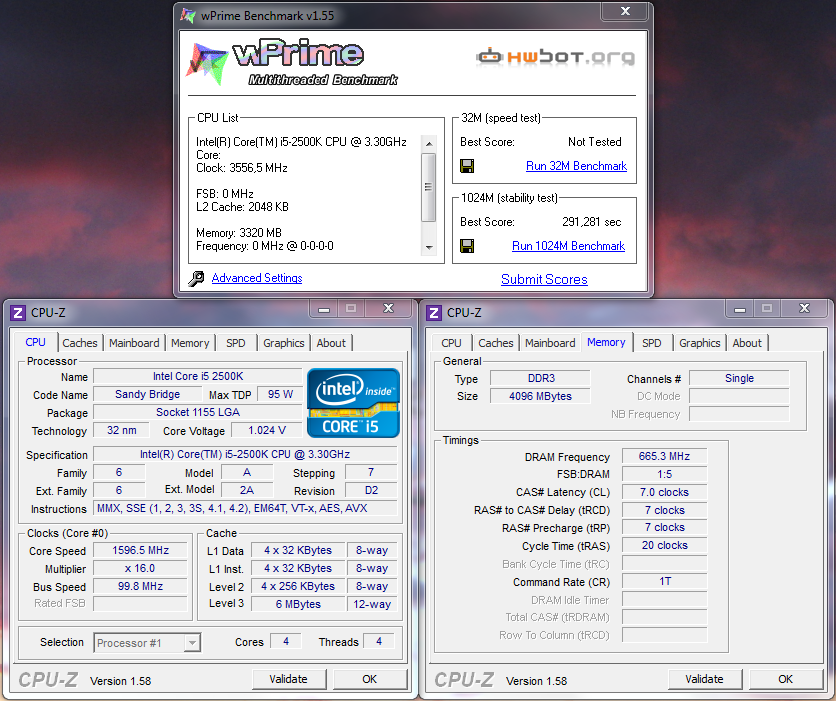Screen dimensions: 836x701
Task: Click OK in left CPU-Z window
Action: click(x=369, y=679)
